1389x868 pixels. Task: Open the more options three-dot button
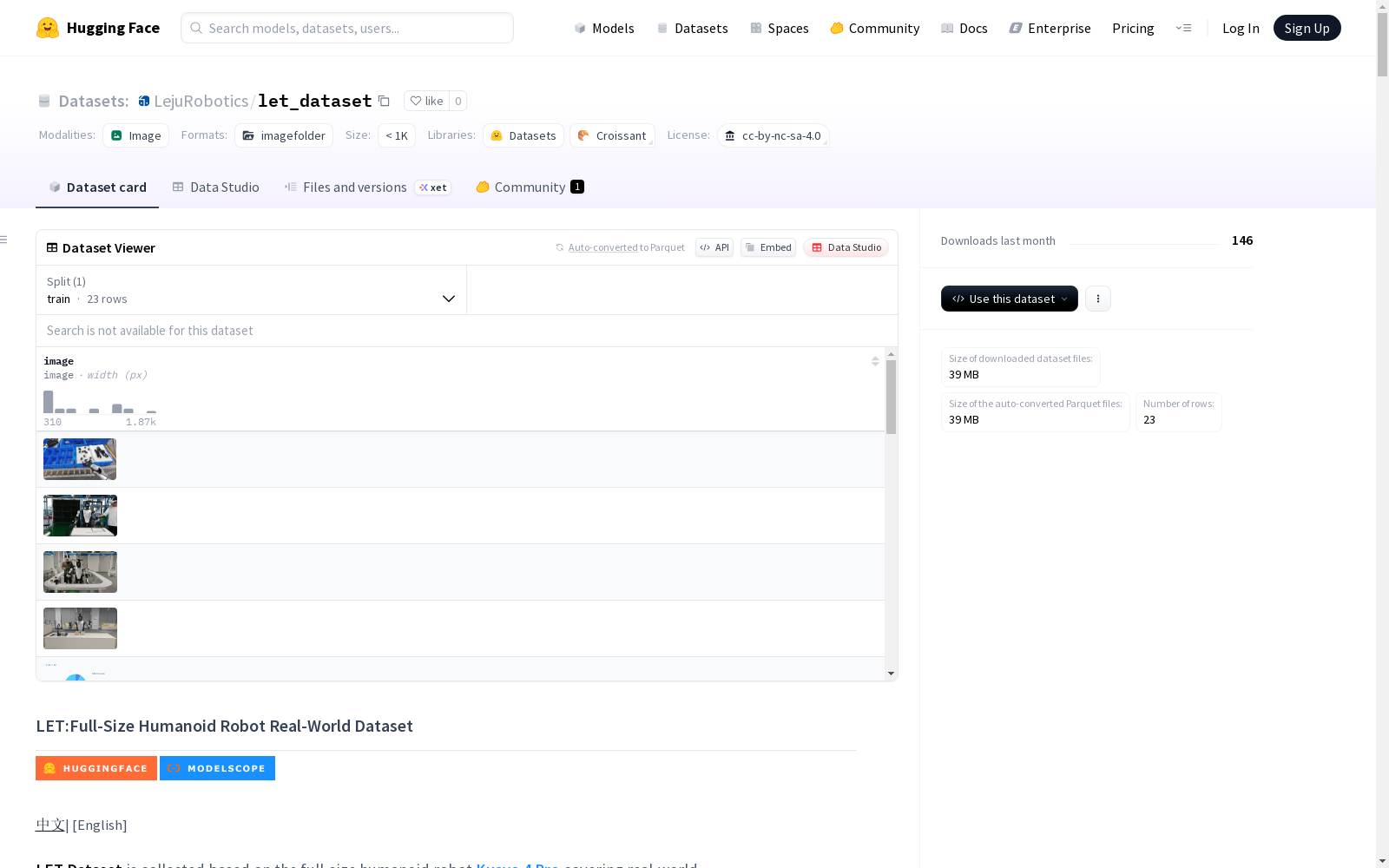(x=1098, y=299)
